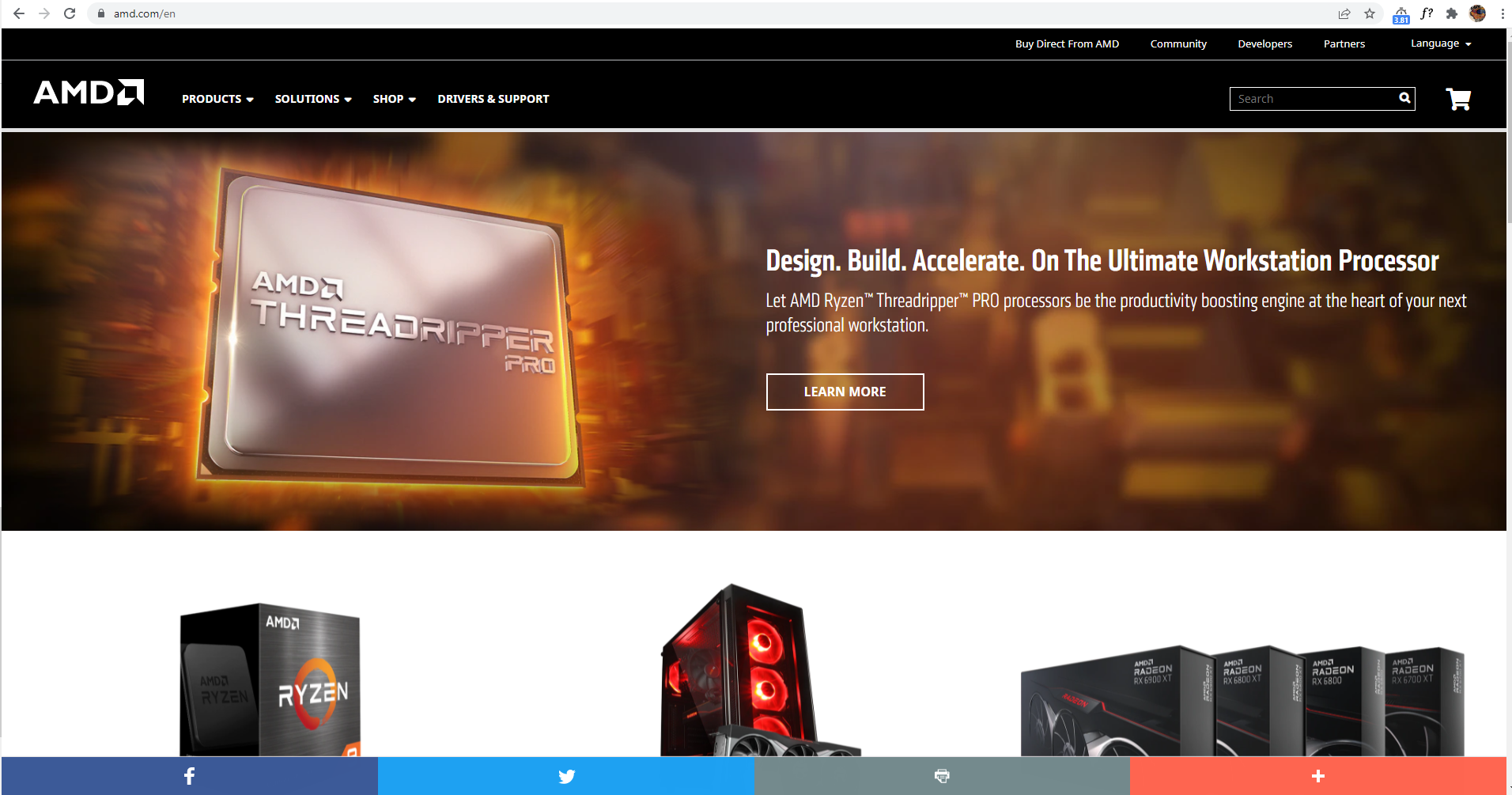Viewport: 1512px width, 795px height.
Task: Open DRIVERS & SUPPORT
Action: click(493, 98)
